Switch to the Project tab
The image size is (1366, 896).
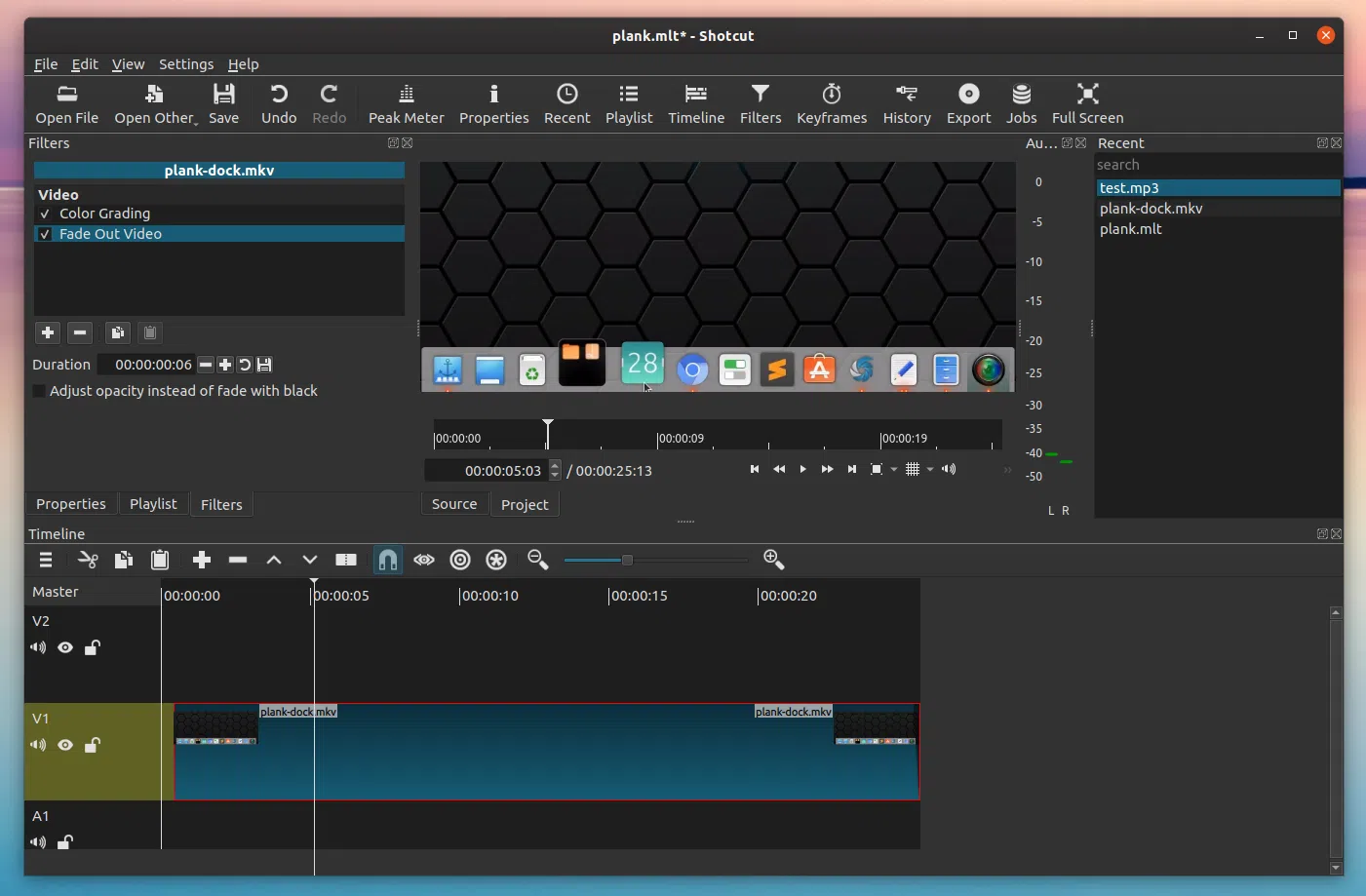[524, 504]
